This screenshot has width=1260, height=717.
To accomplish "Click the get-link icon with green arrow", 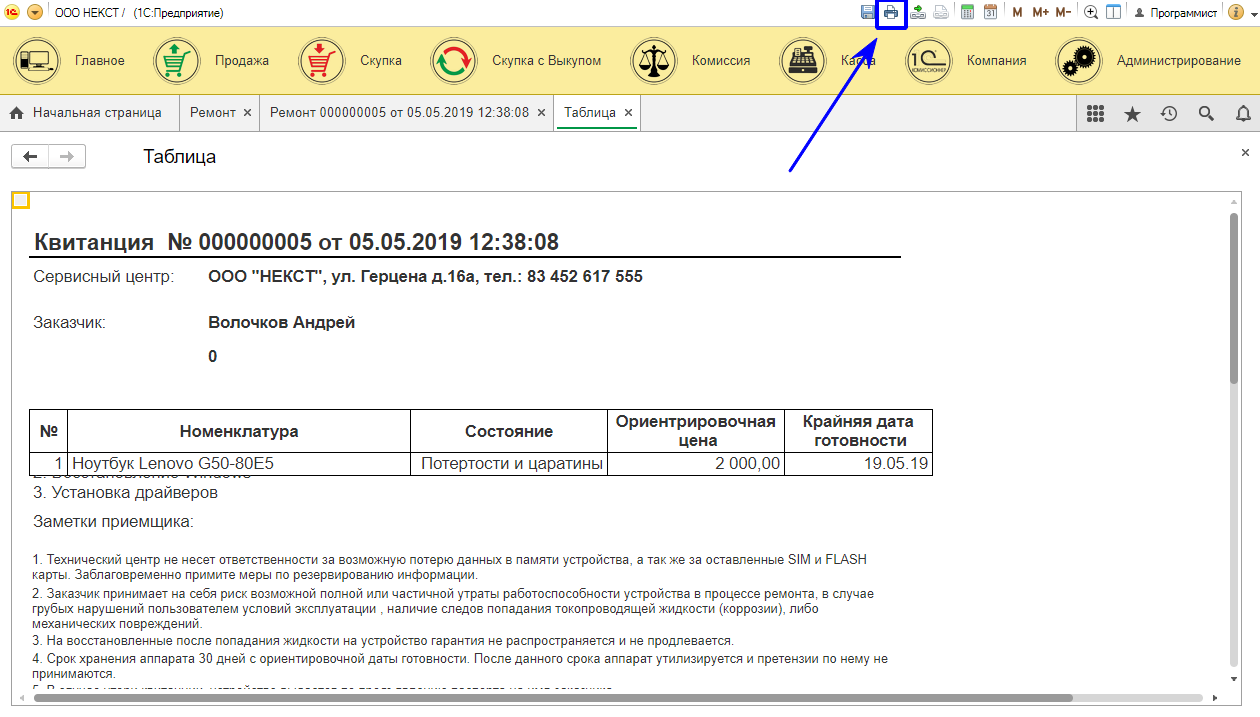I will pos(917,13).
